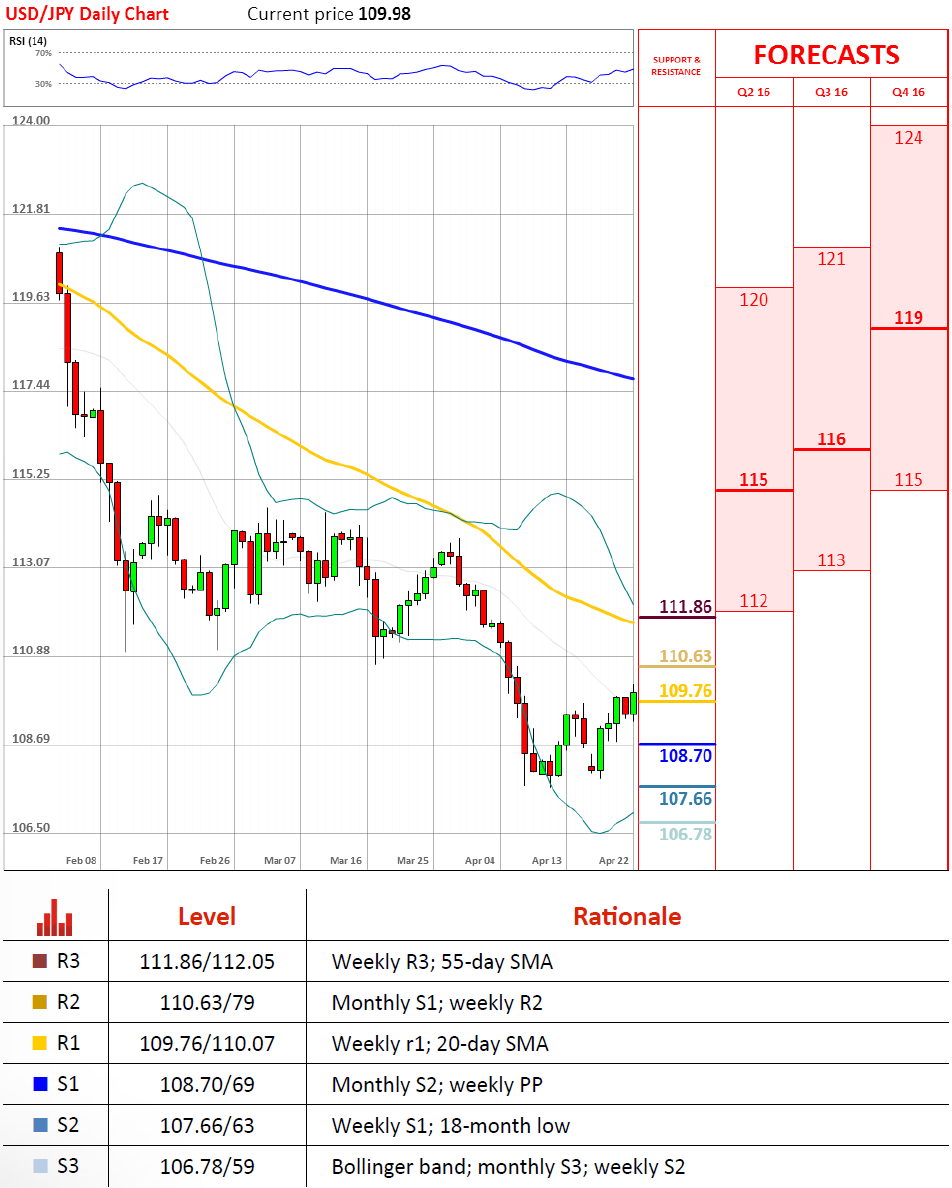
Task: Click 'Weekly S1; 18-month low' rationale
Action: [451, 1125]
